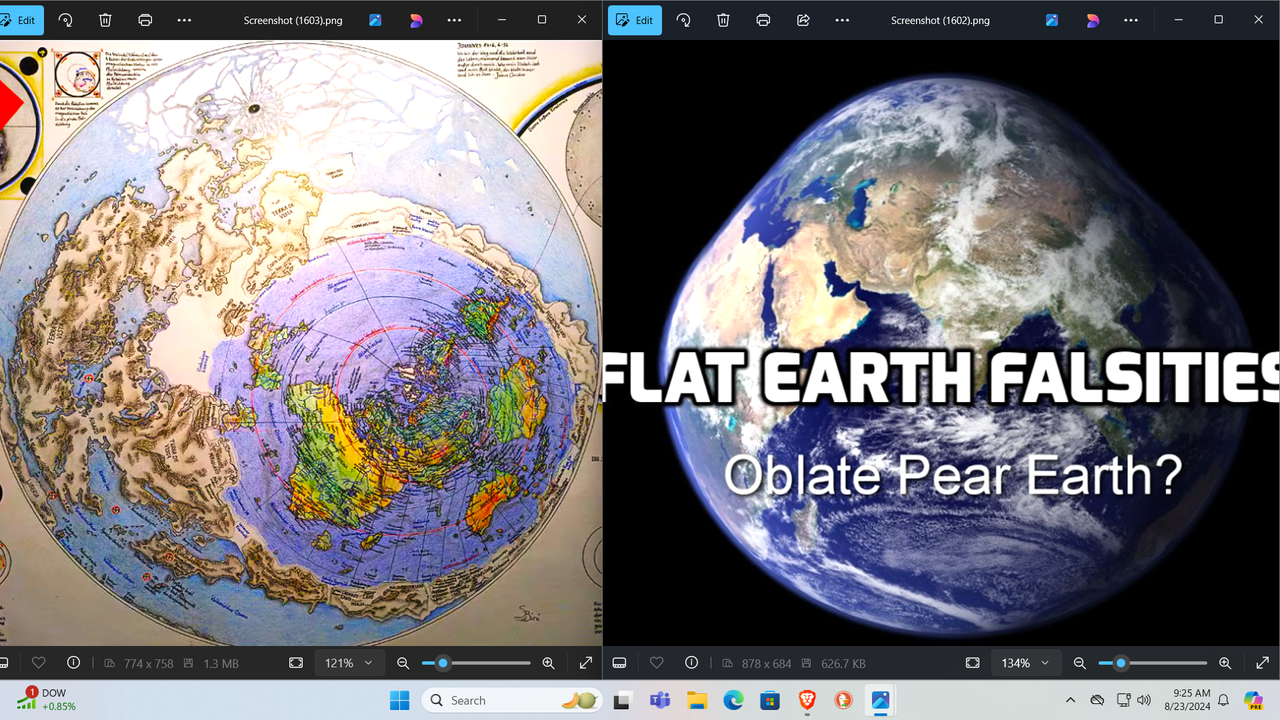The width and height of the screenshot is (1280, 720).
Task: Share the Screenshot (1602) image
Action: click(803, 20)
